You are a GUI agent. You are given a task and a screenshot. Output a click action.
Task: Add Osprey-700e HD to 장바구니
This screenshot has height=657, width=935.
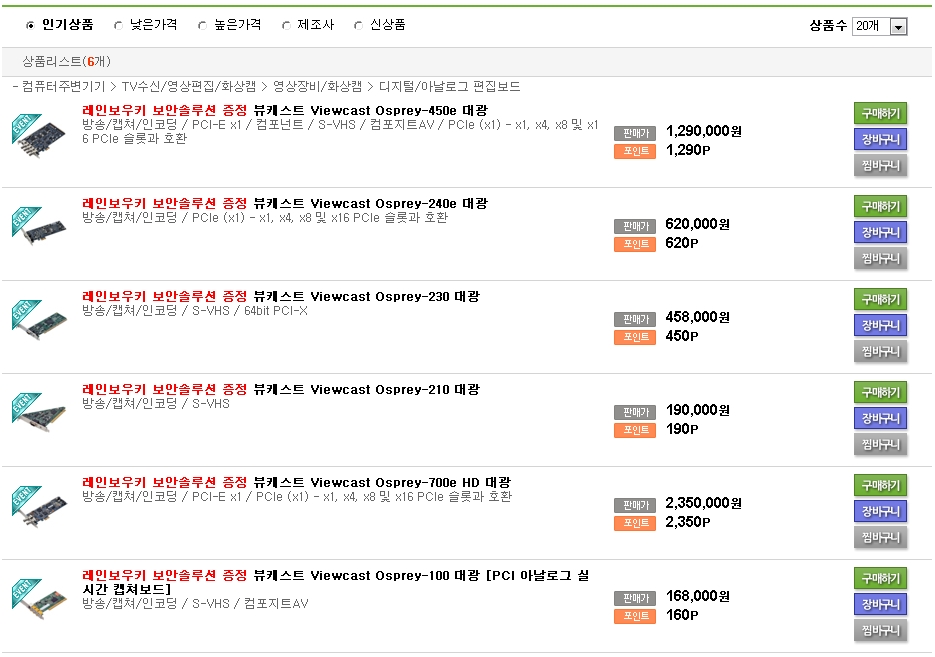(880, 512)
